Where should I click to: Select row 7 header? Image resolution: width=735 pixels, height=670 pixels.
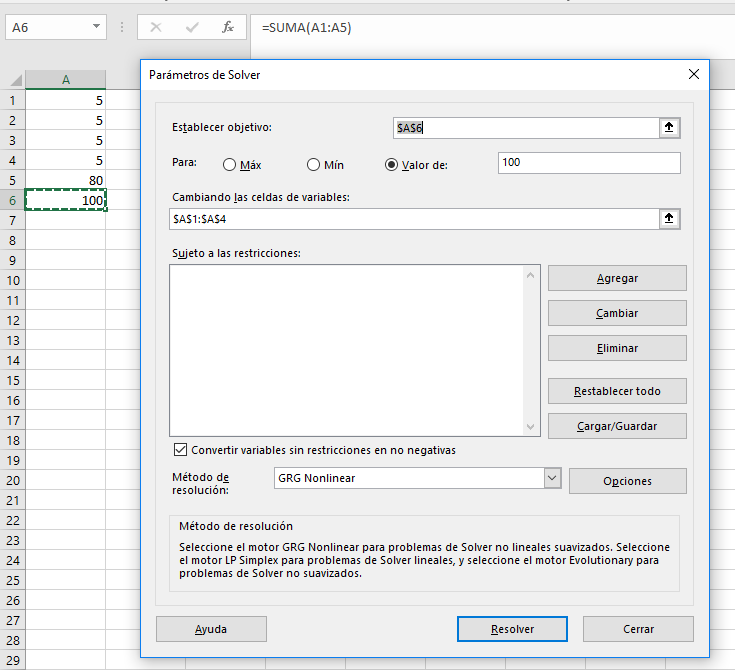coord(13,220)
